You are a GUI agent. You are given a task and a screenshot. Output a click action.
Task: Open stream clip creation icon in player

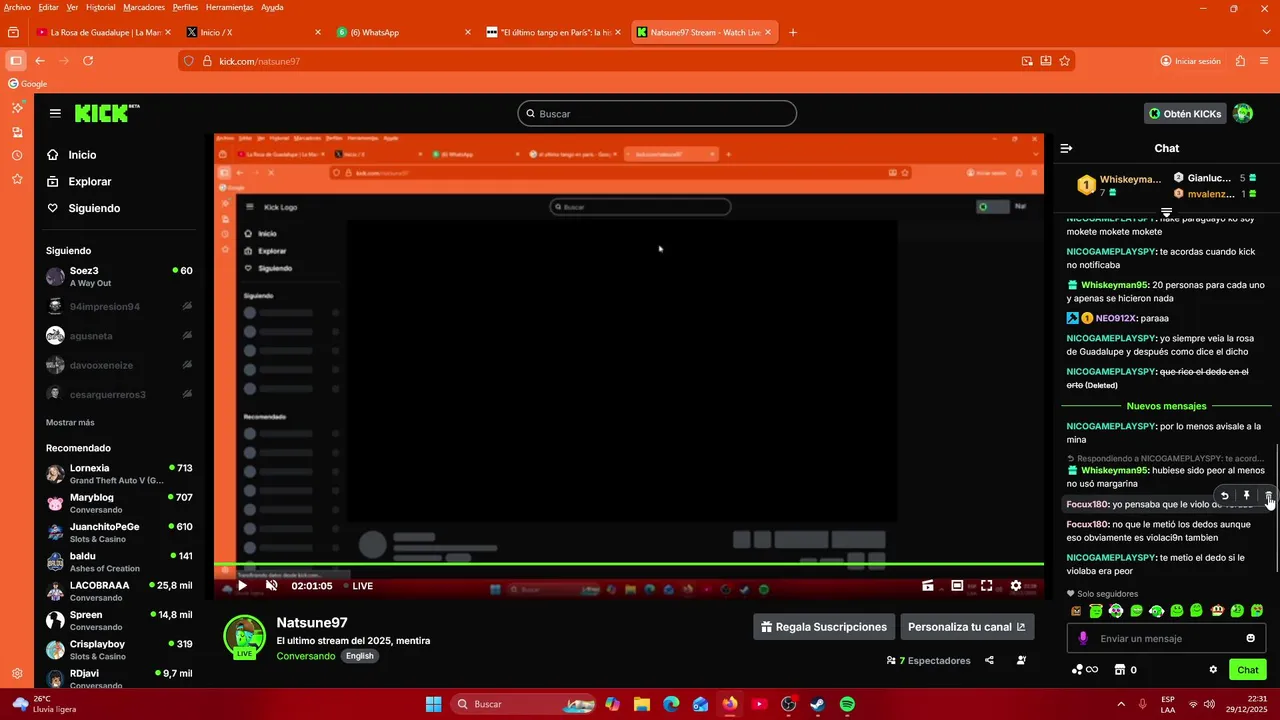[927, 586]
